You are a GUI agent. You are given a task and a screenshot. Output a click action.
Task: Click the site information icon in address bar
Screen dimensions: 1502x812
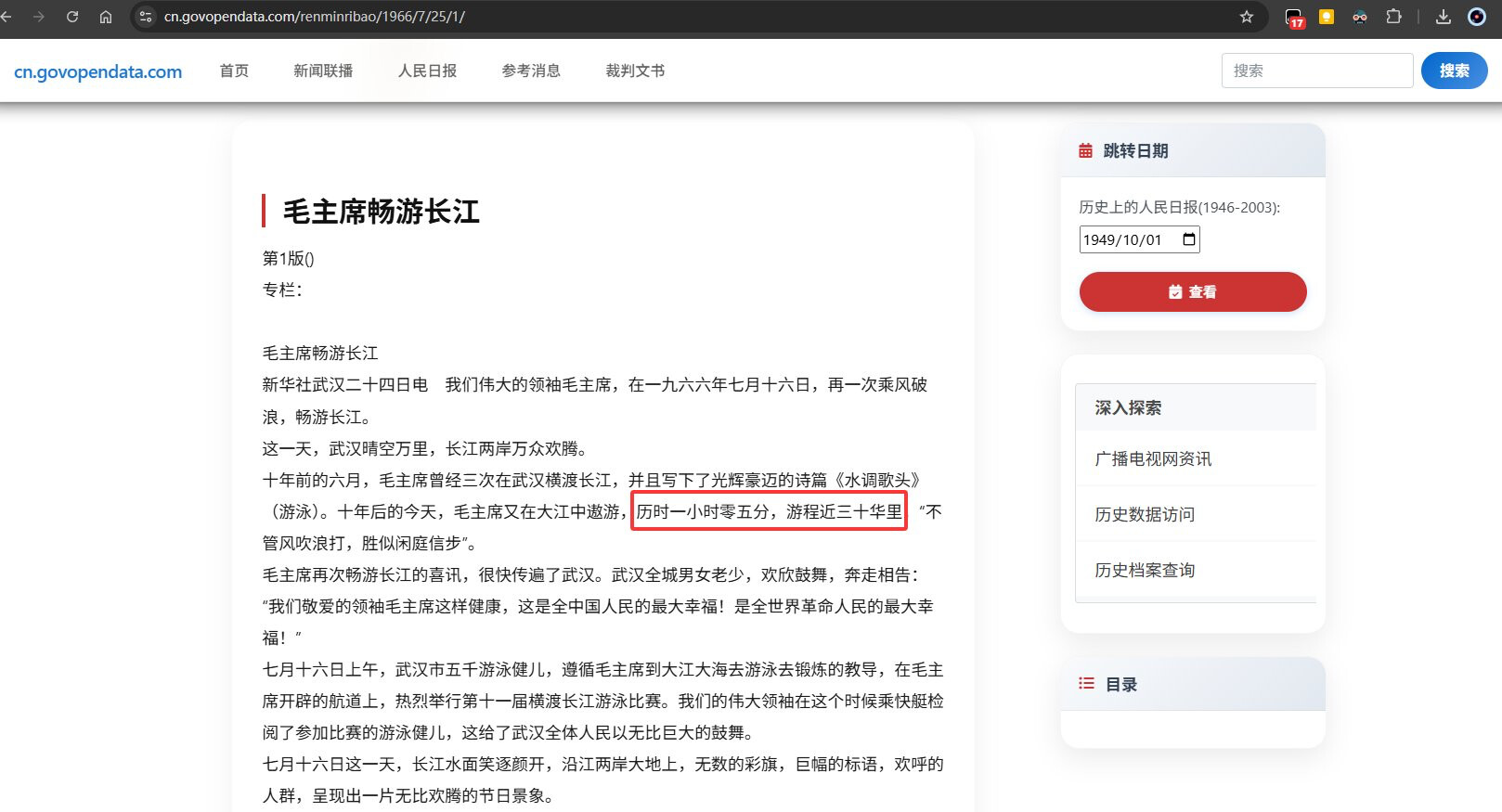[146, 17]
